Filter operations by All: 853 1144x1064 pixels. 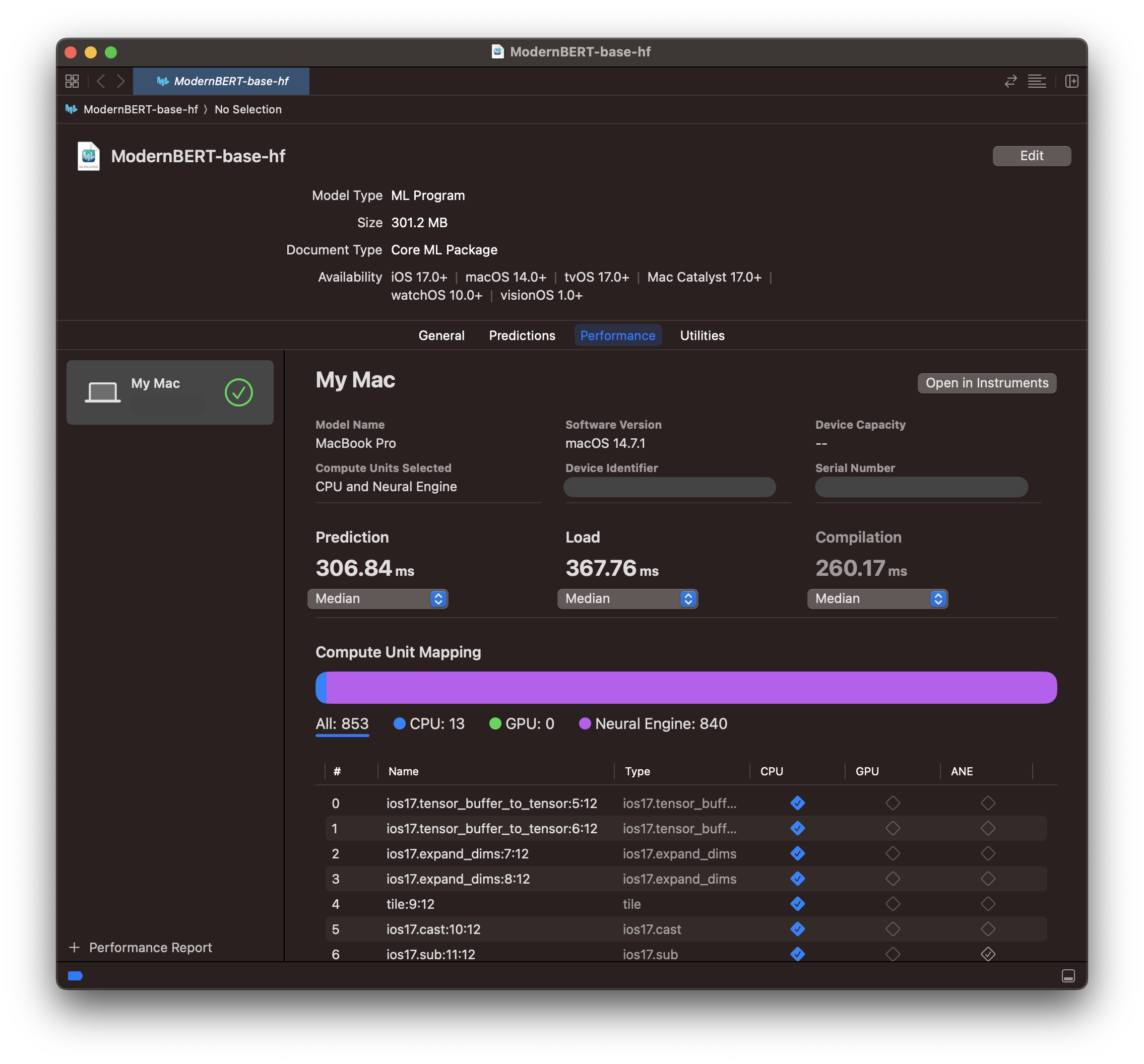point(342,723)
